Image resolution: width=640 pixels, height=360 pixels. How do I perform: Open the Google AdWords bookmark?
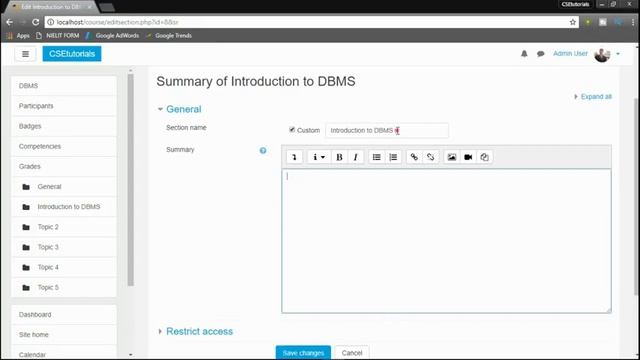[112, 36]
